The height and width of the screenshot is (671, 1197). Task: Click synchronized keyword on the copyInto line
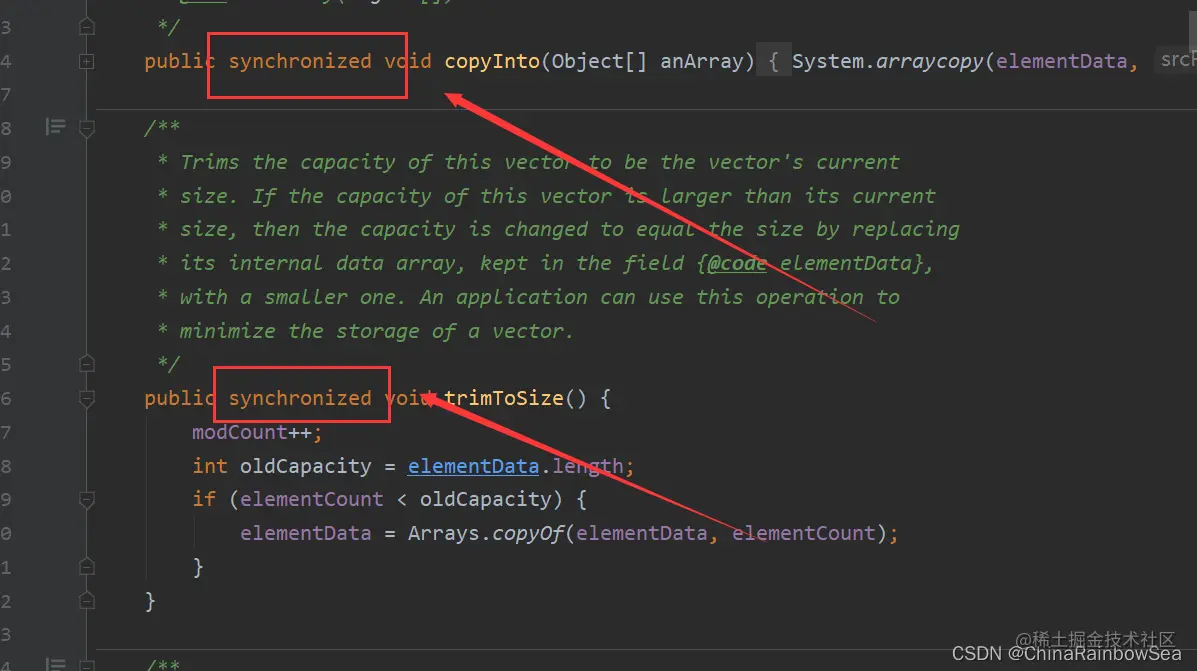coord(300,61)
